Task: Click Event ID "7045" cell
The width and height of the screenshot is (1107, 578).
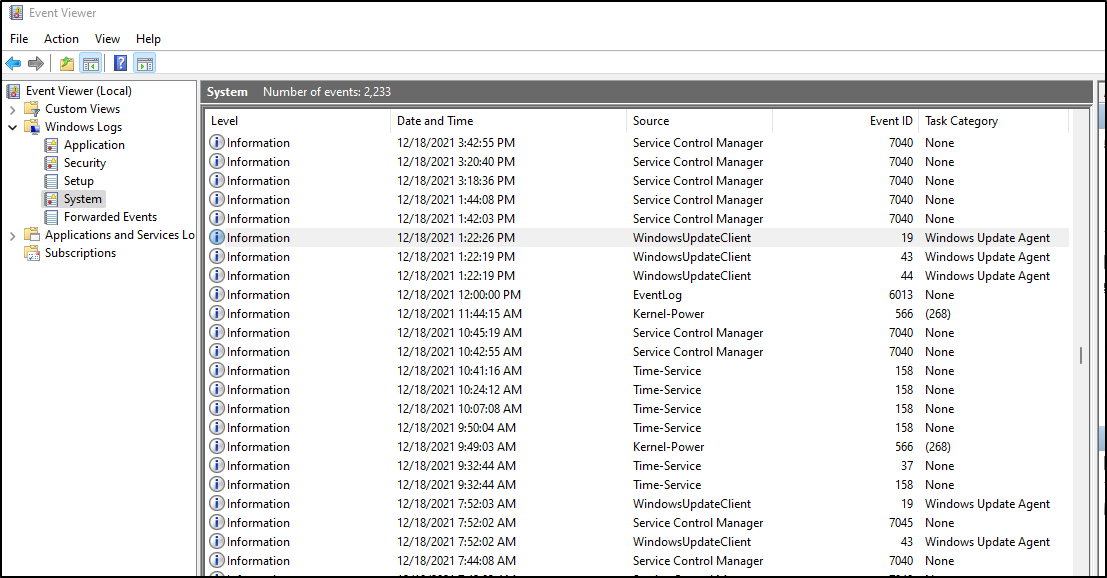Action: [x=901, y=523]
